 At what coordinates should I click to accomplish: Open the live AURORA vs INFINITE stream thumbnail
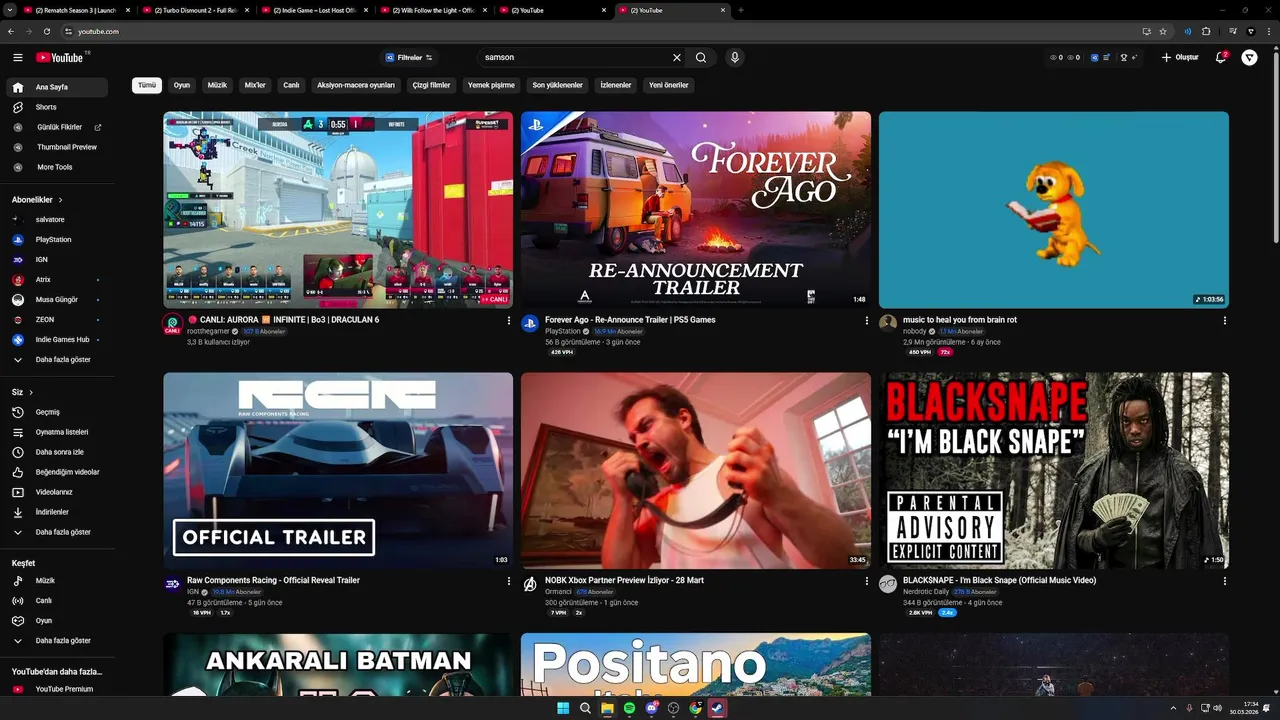click(338, 210)
